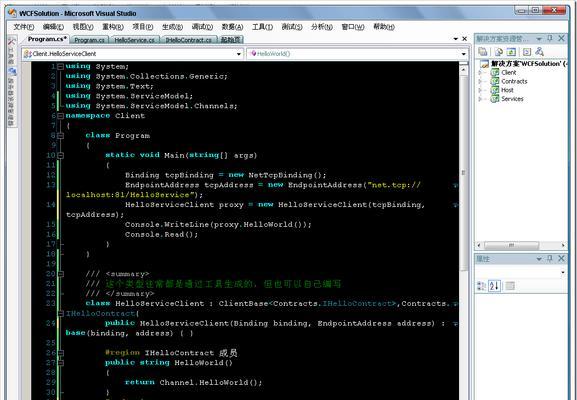Image resolution: width=577 pixels, height=400 pixels.
Task: Close the Solution Explorer panel
Action: pos(562,38)
